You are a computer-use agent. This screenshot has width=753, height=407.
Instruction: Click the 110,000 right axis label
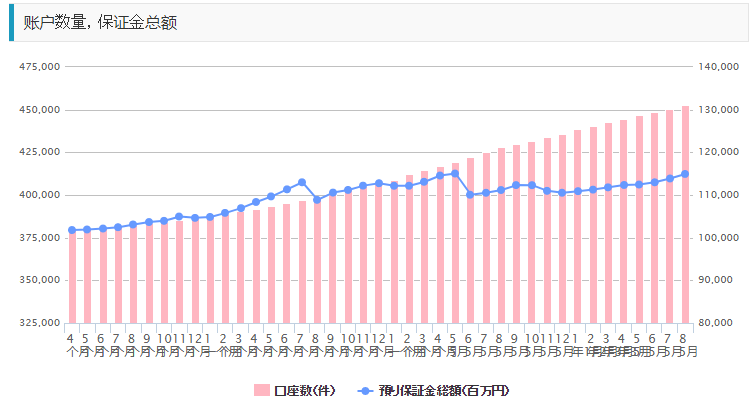717,195
